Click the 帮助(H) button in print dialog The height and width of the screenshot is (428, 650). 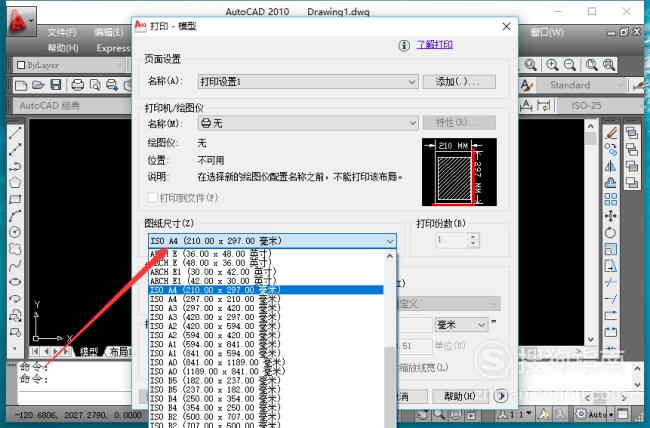point(460,396)
